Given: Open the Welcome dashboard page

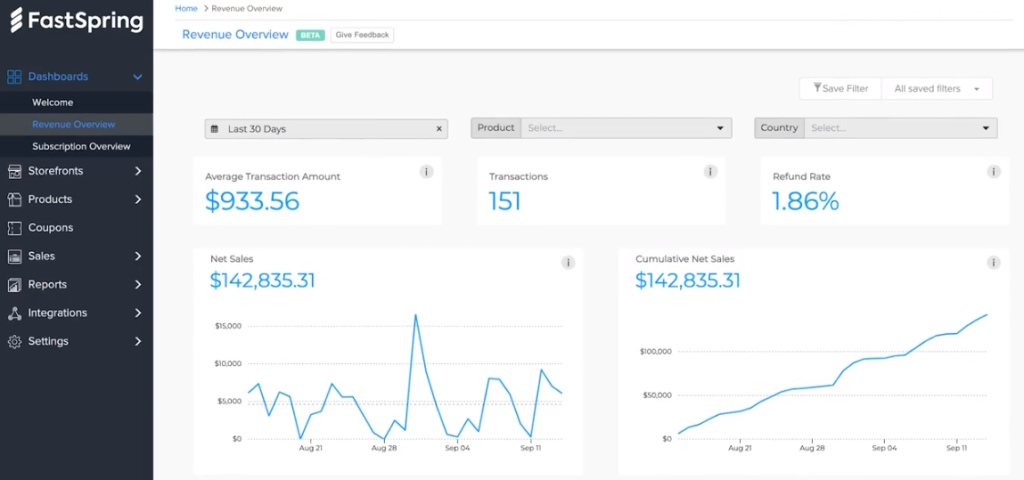Looking at the screenshot, I should 53,103.
